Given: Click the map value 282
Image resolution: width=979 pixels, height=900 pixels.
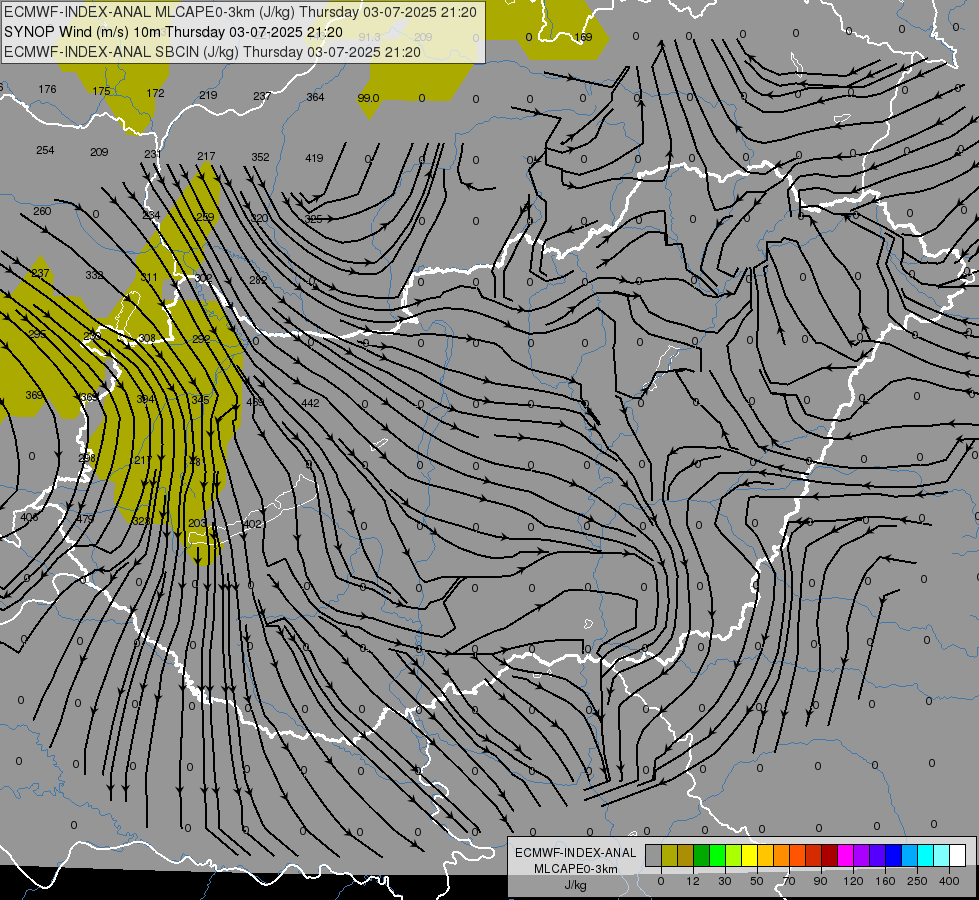Looking at the screenshot, I should (258, 280).
